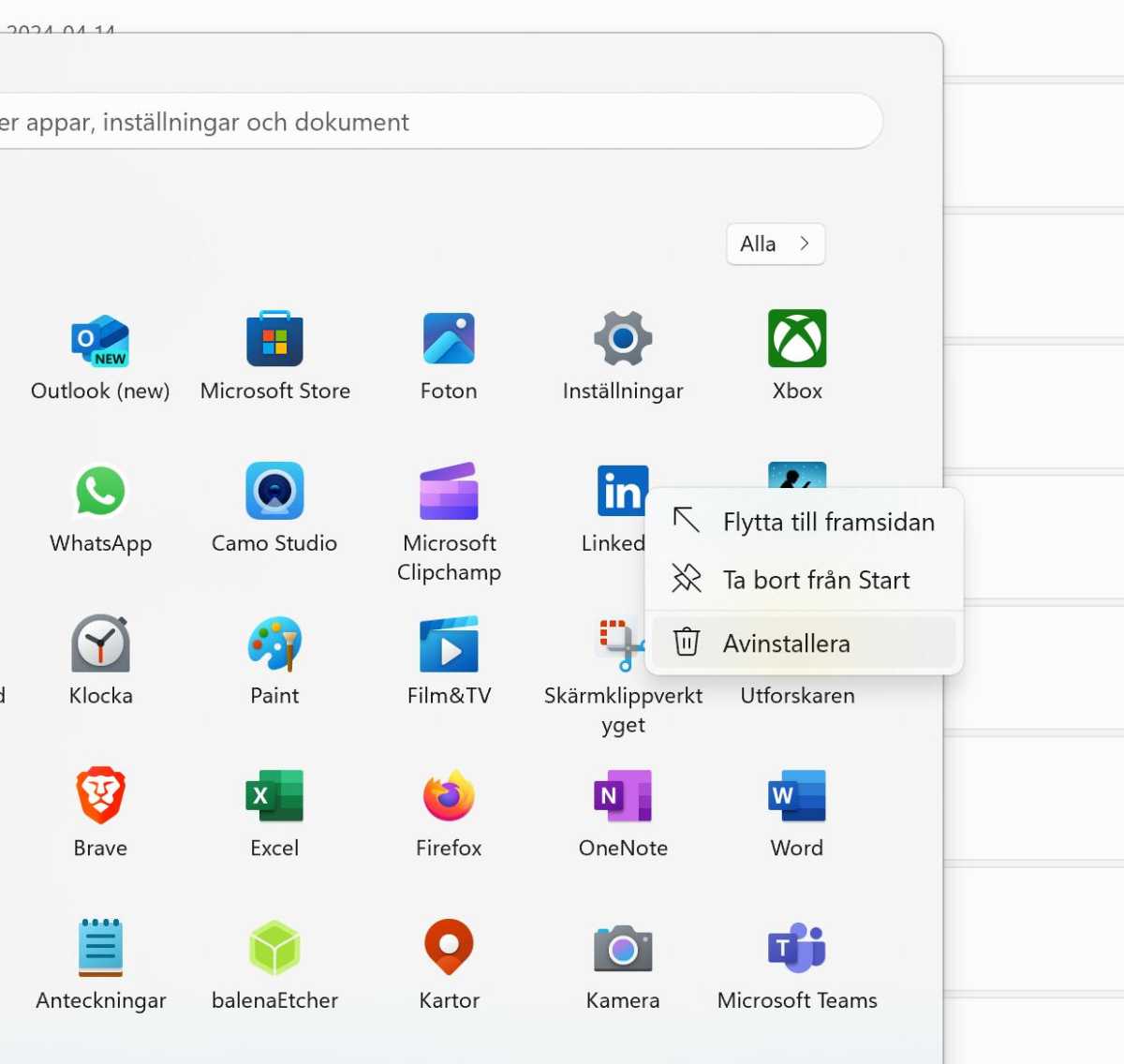Open WhatsApp from the Start menu

tap(100, 492)
